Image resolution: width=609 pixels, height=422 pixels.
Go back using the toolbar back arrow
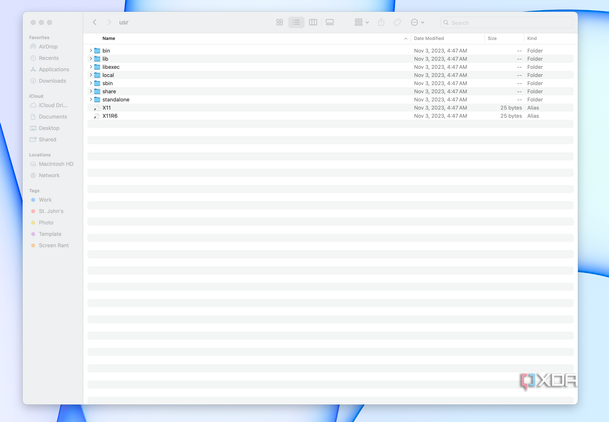click(94, 23)
